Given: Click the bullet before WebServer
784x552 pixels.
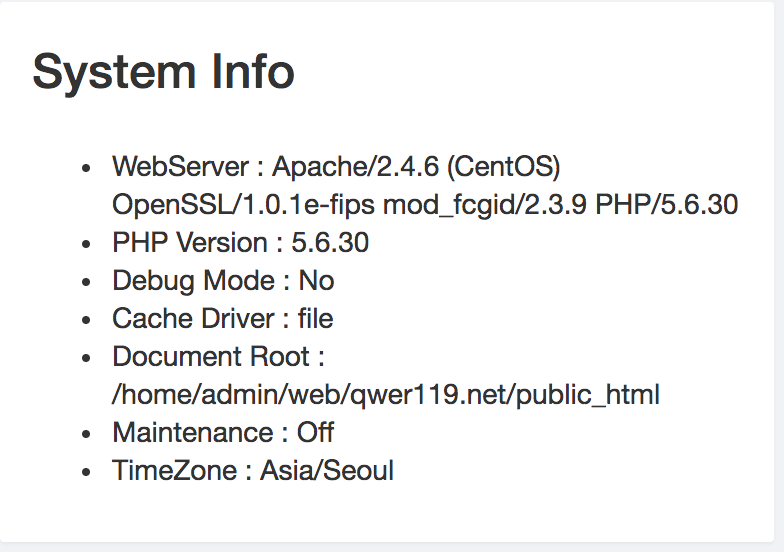Looking at the screenshot, I should pos(88,167).
